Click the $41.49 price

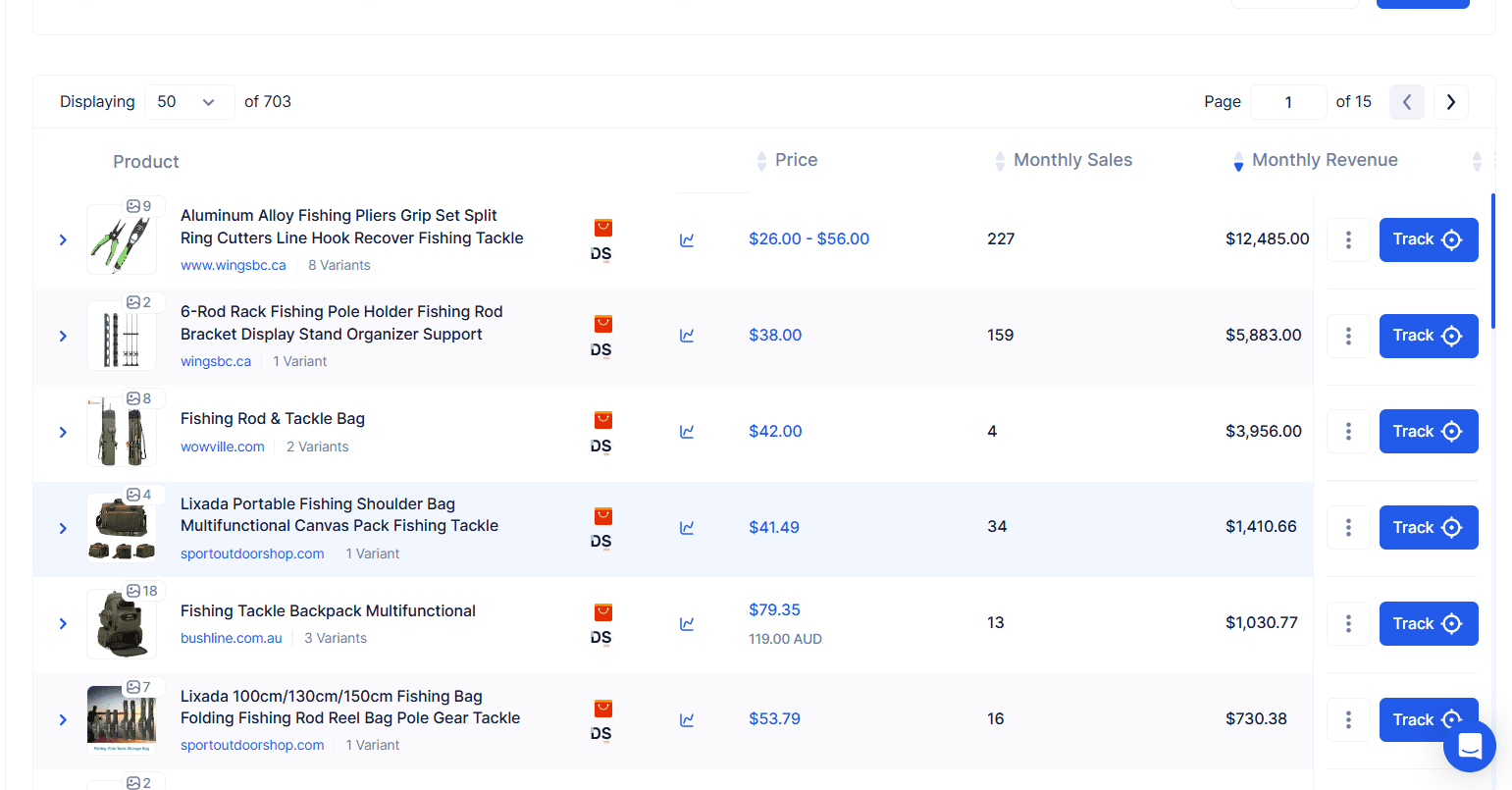[774, 528]
